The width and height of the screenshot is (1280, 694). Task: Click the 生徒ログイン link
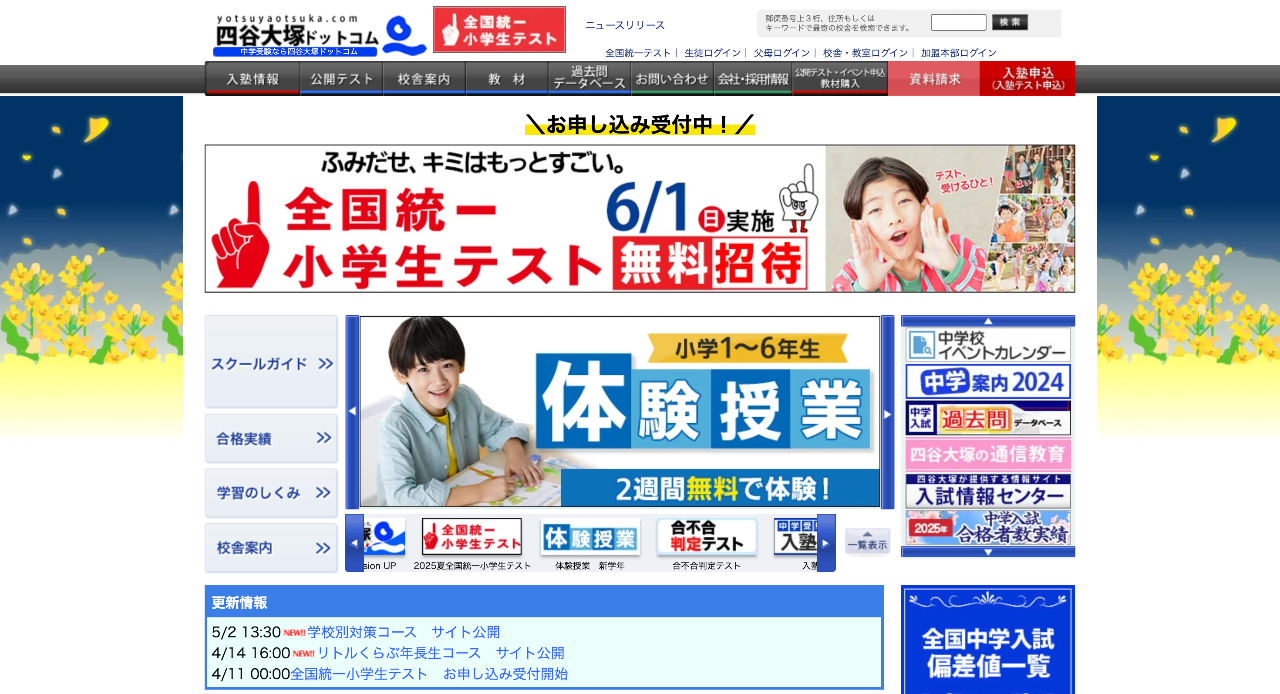713,52
